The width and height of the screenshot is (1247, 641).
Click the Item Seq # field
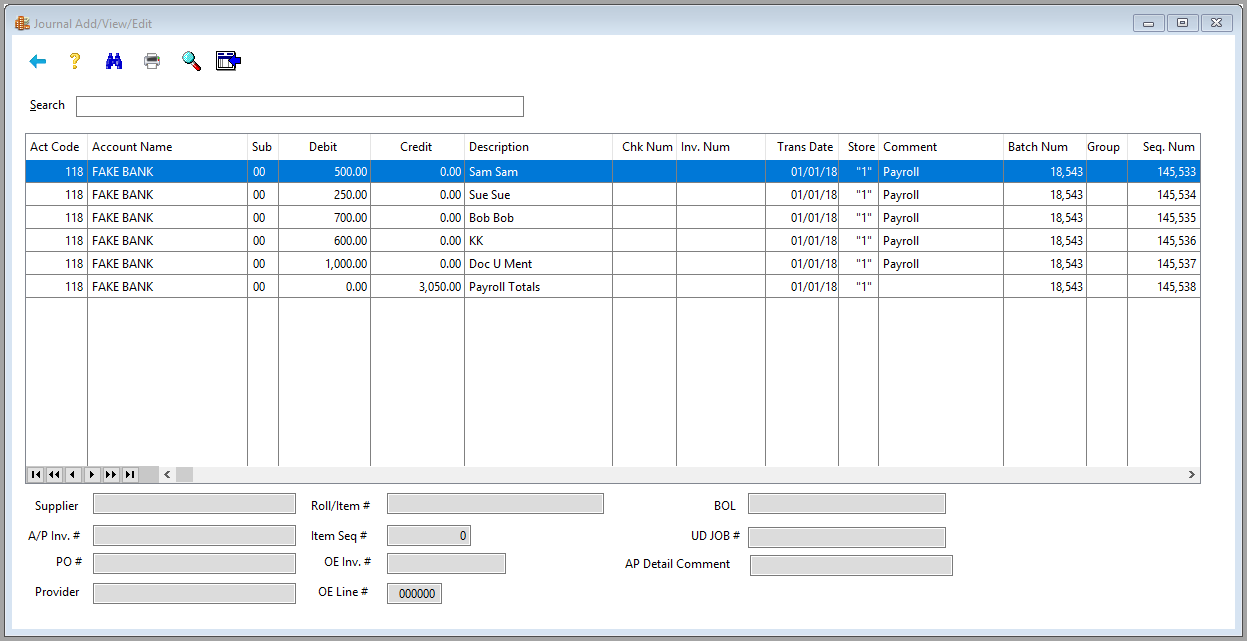coord(429,536)
